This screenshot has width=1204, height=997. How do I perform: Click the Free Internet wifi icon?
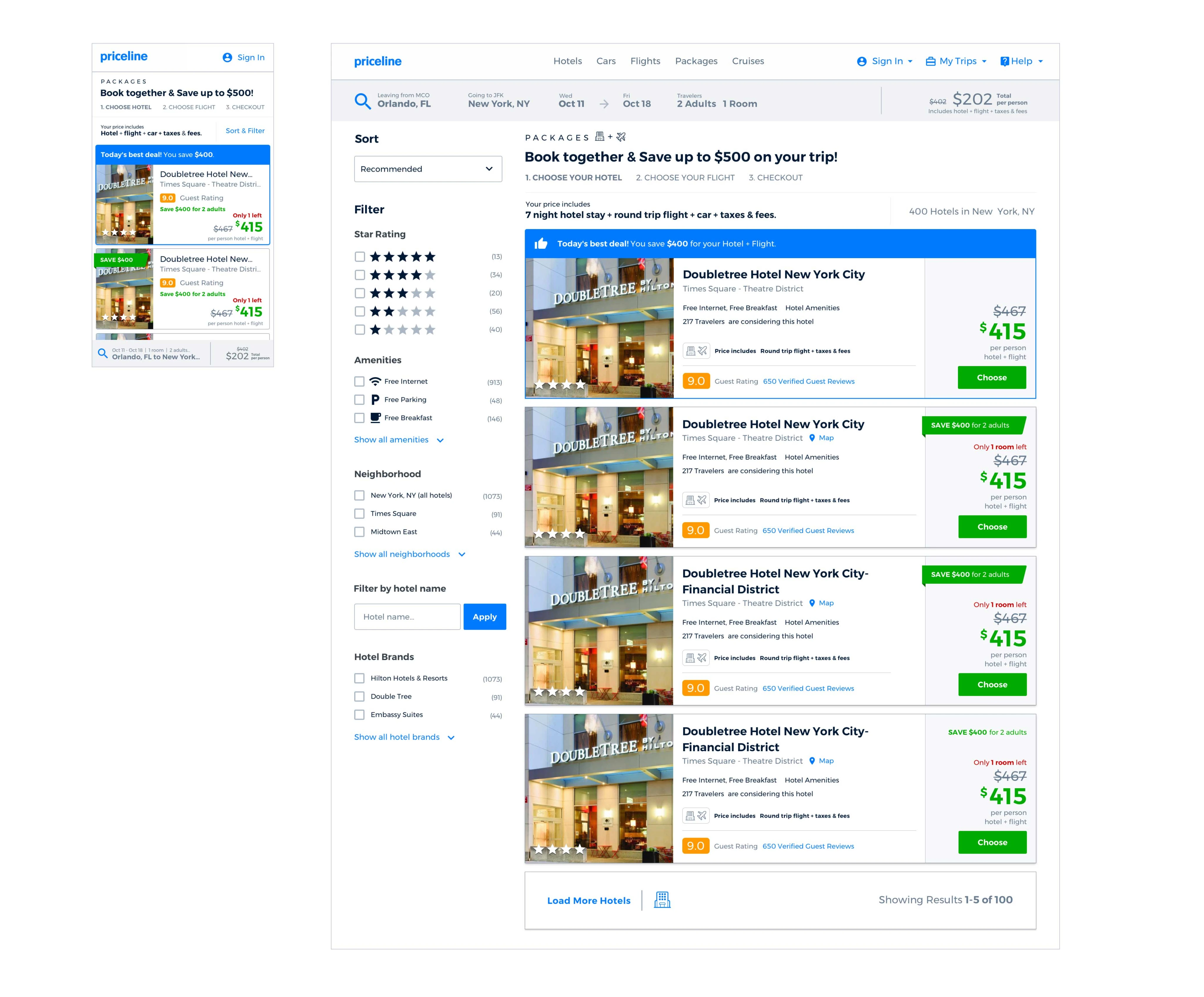(375, 381)
